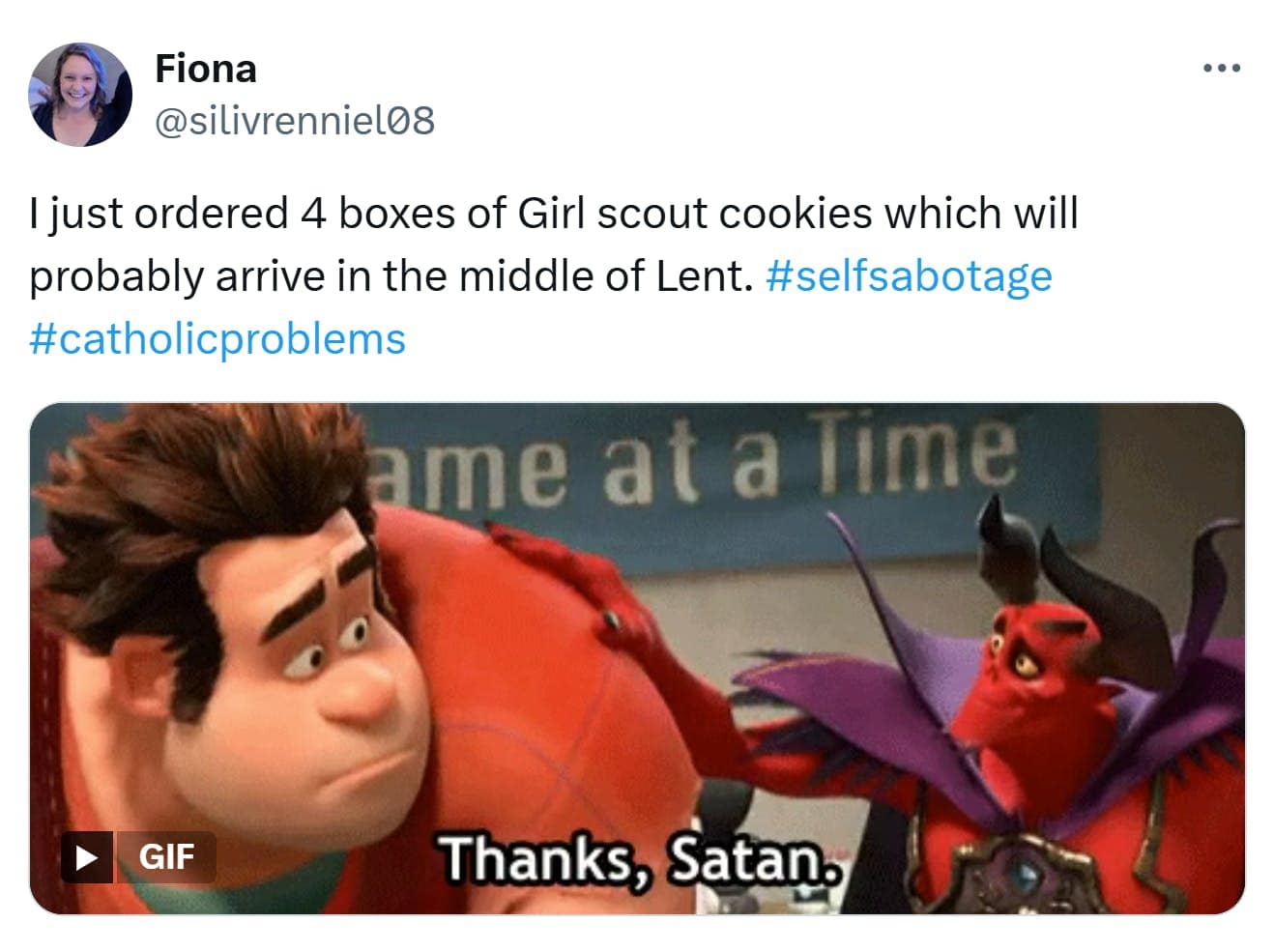Visit the @silivrenniel08 handle profile
The height and width of the screenshot is (952, 1274).
295,121
